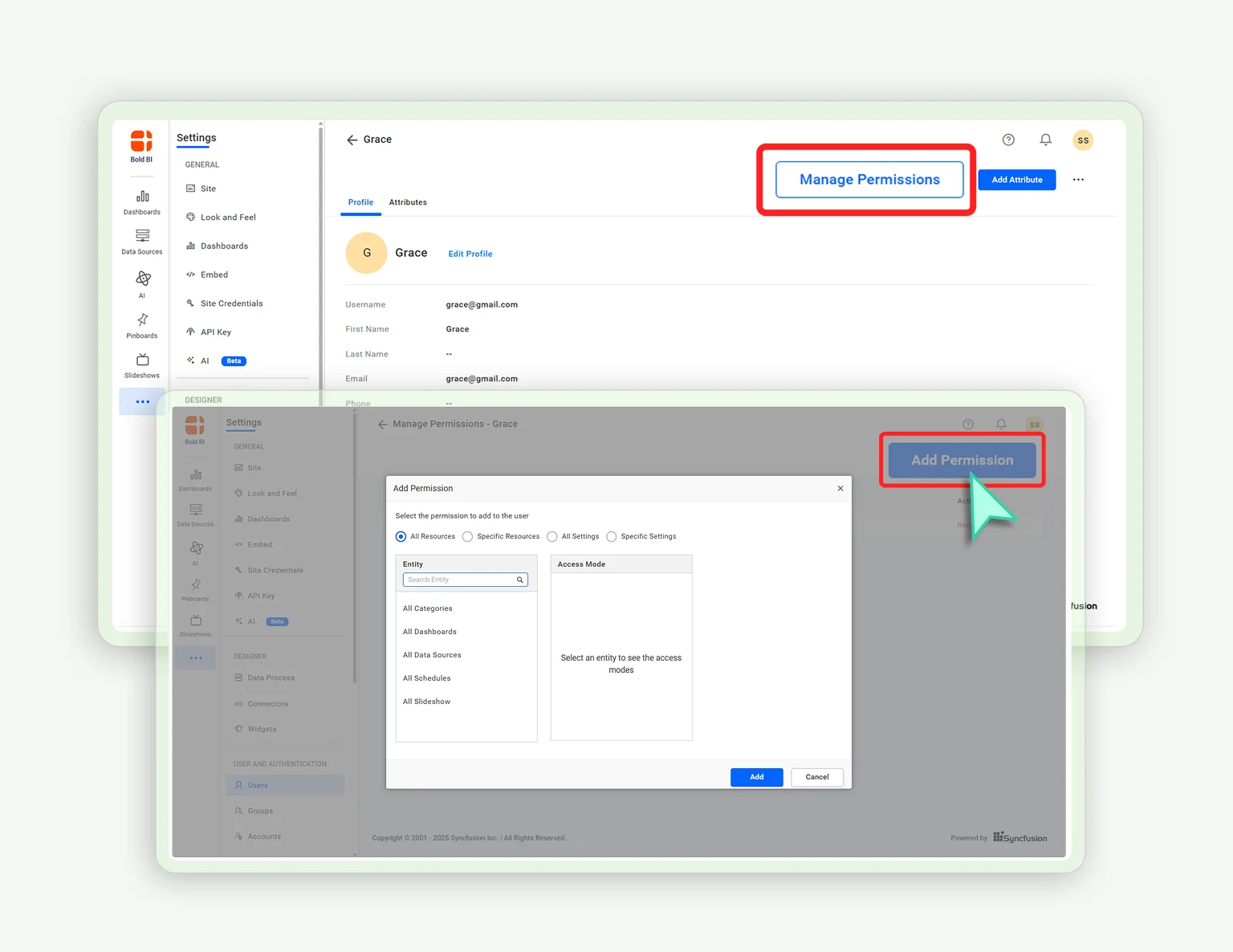Image resolution: width=1233 pixels, height=952 pixels.
Task: Click inside the Search Entity field
Action: (462, 579)
